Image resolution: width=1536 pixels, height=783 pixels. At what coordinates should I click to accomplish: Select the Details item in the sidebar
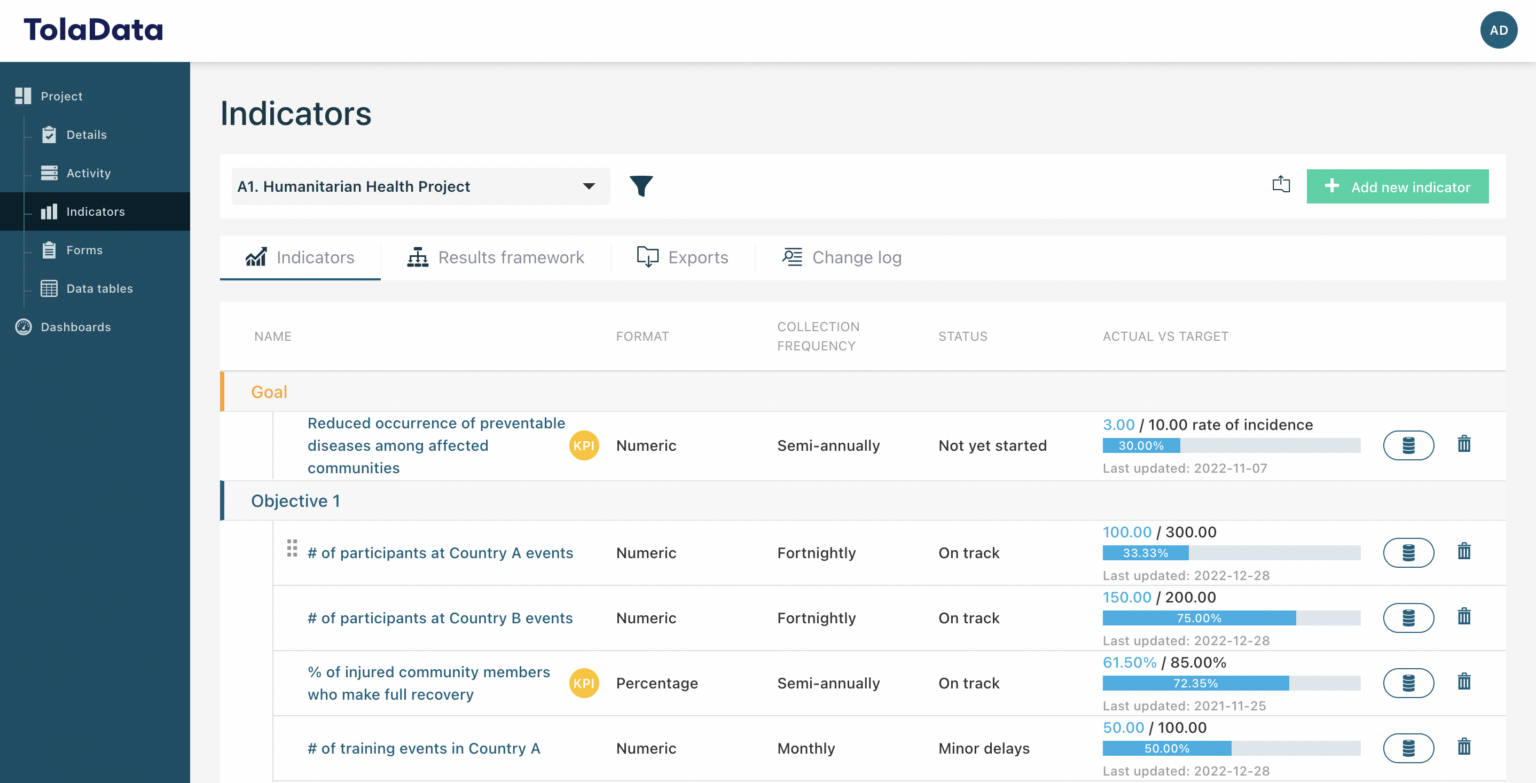(86, 134)
